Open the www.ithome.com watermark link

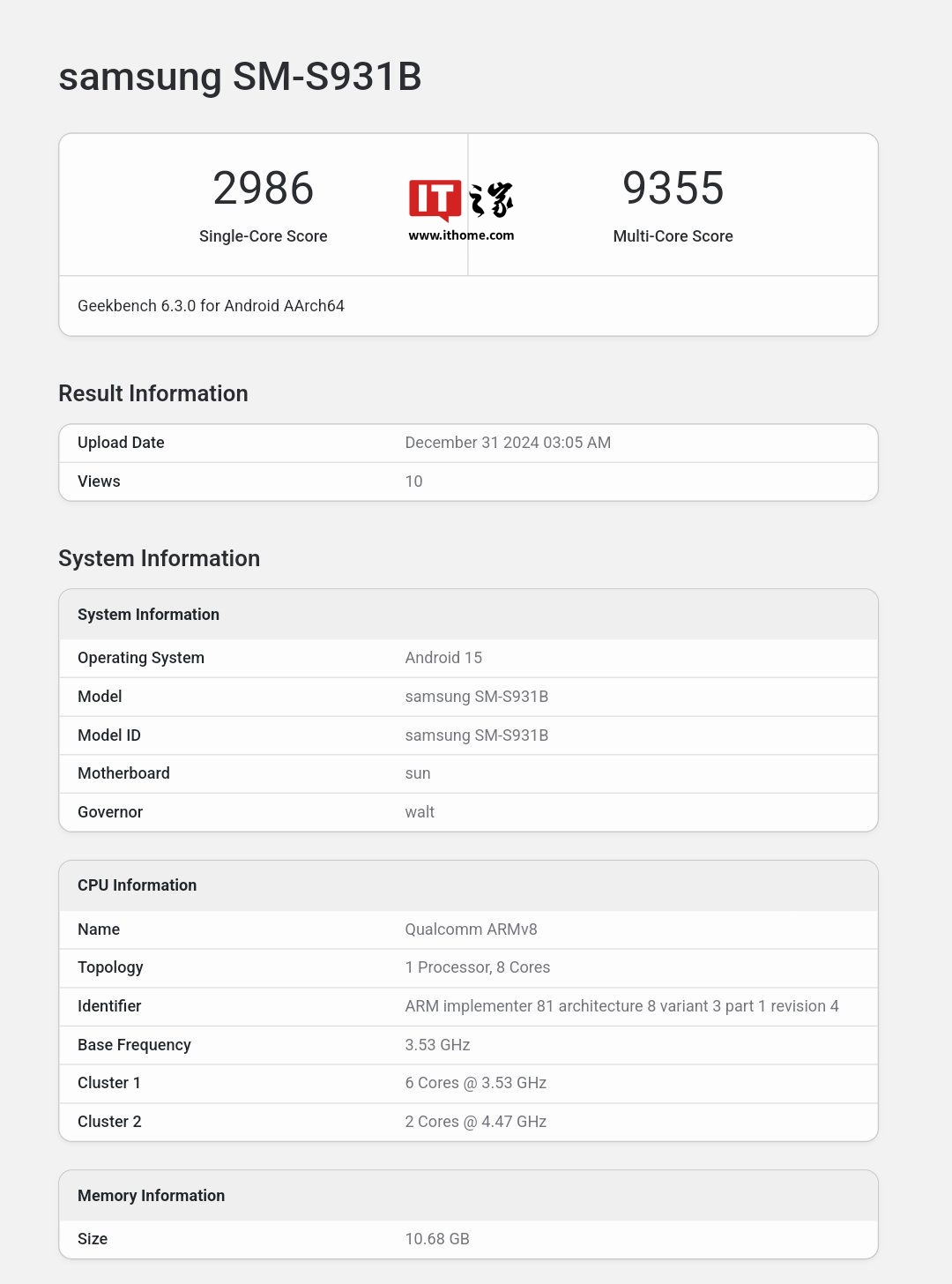(461, 235)
